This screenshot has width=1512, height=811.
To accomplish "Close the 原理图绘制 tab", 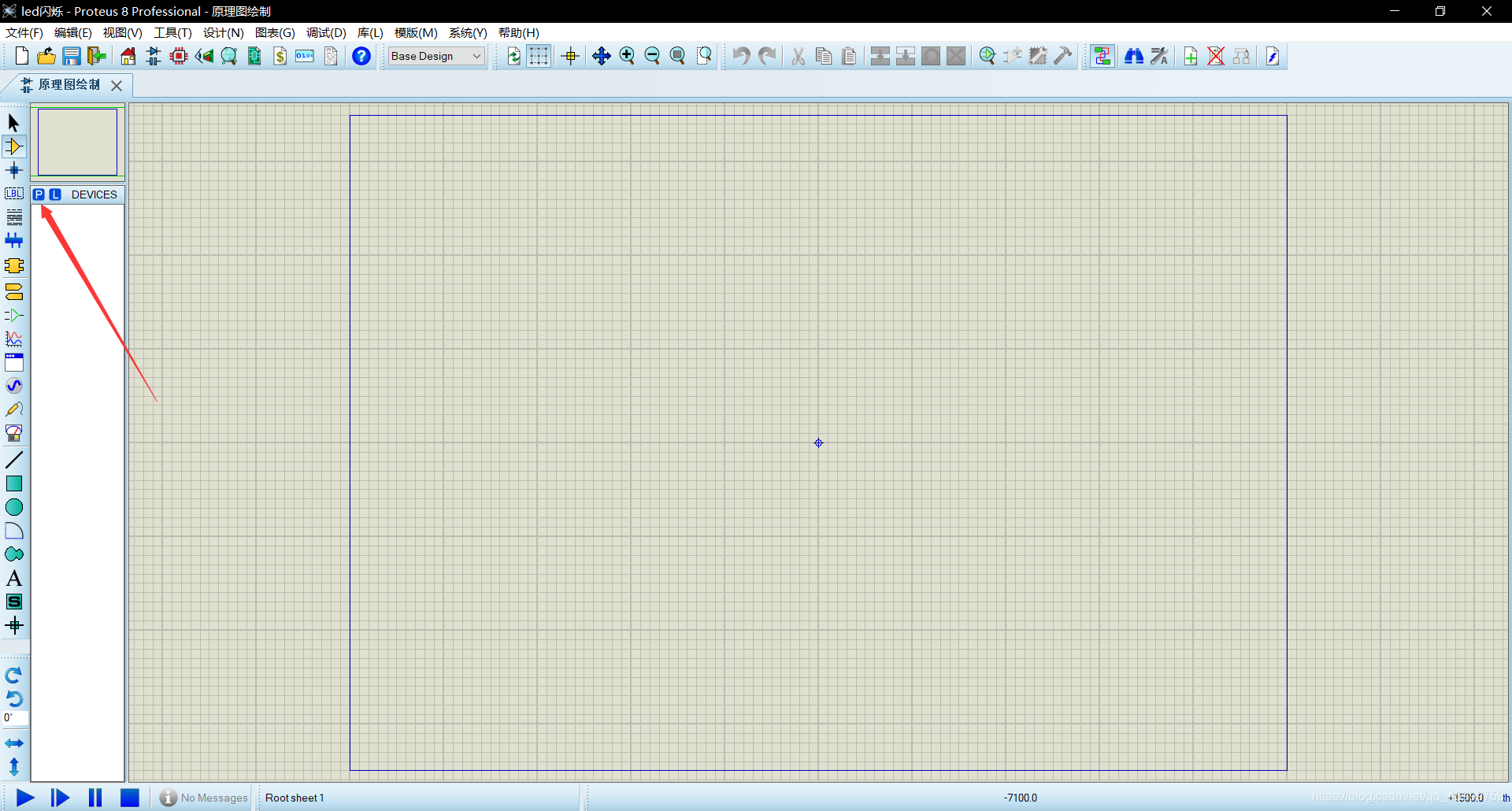I will (x=117, y=85).
